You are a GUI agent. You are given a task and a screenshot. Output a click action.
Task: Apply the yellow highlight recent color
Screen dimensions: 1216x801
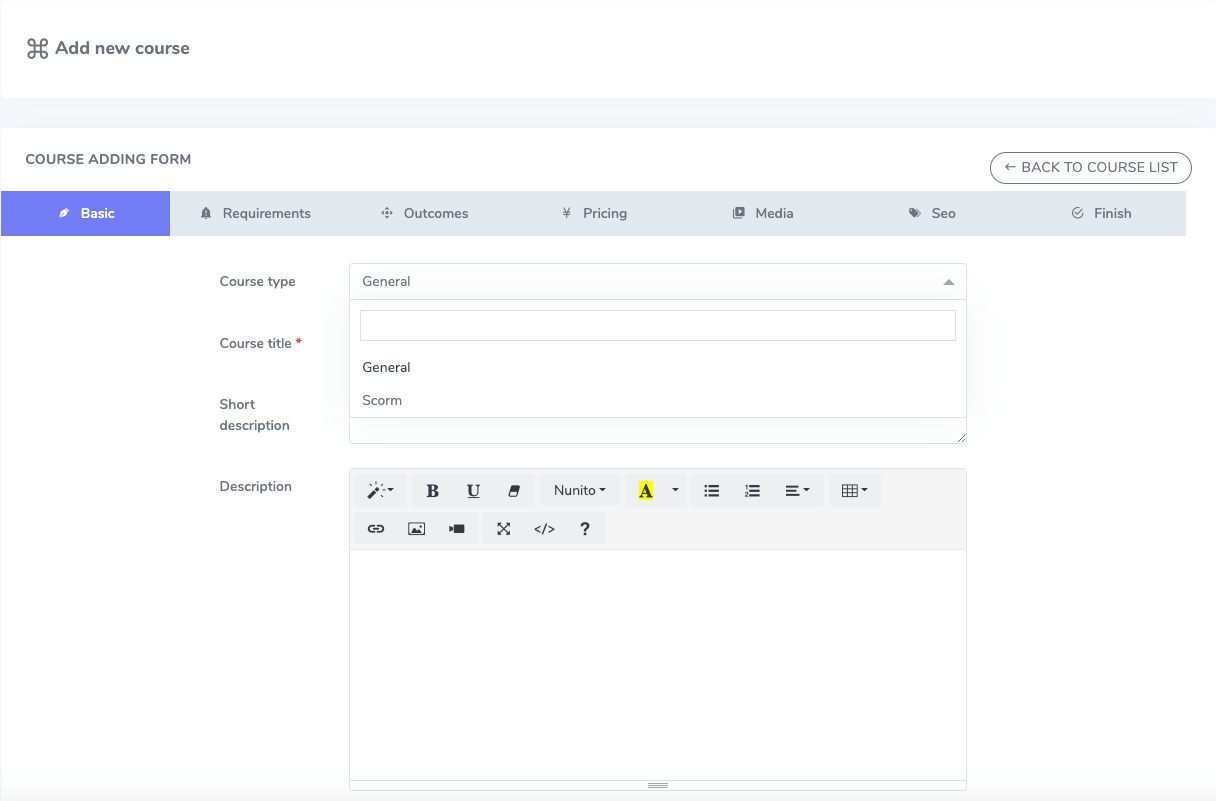[x=646, y=491]
